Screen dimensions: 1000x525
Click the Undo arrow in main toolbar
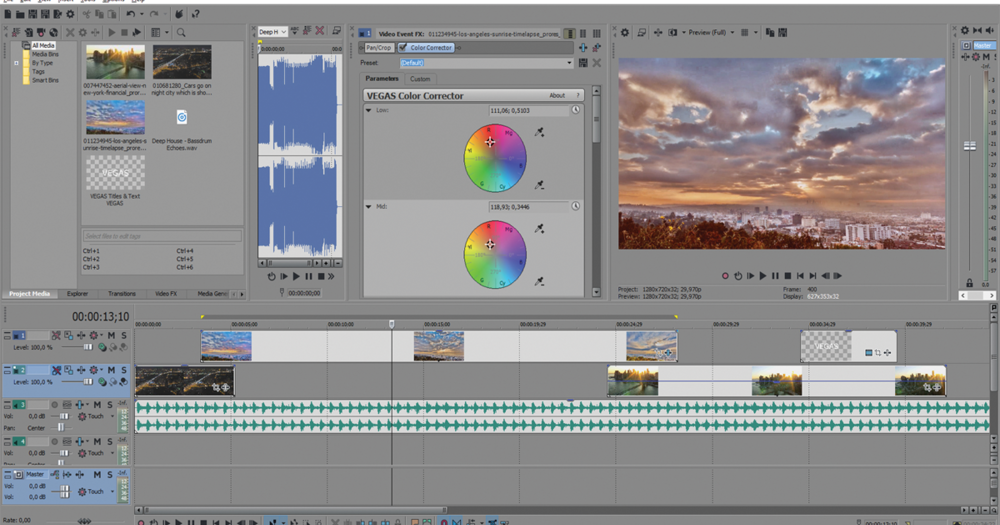pos(132,14)
